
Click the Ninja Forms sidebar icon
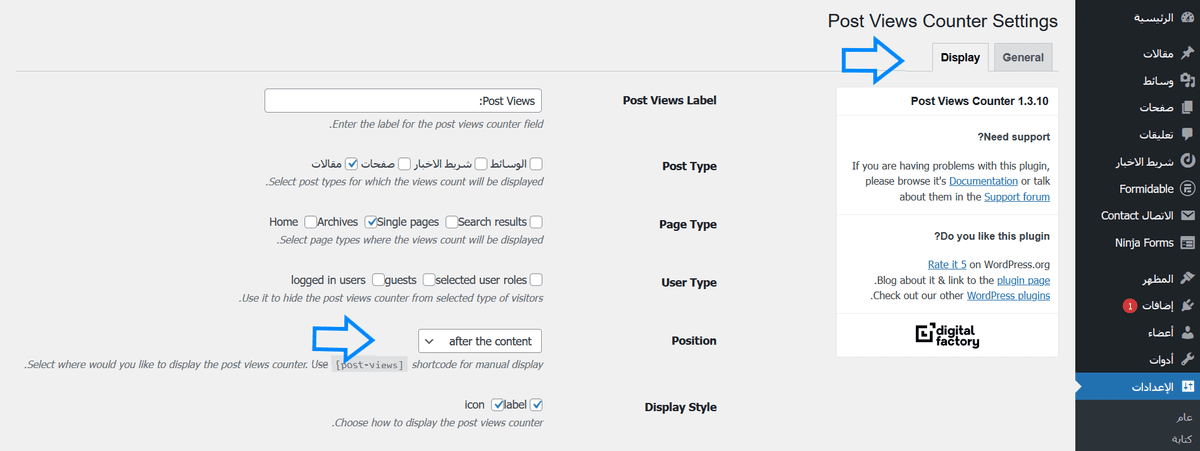pos(1187,242)
